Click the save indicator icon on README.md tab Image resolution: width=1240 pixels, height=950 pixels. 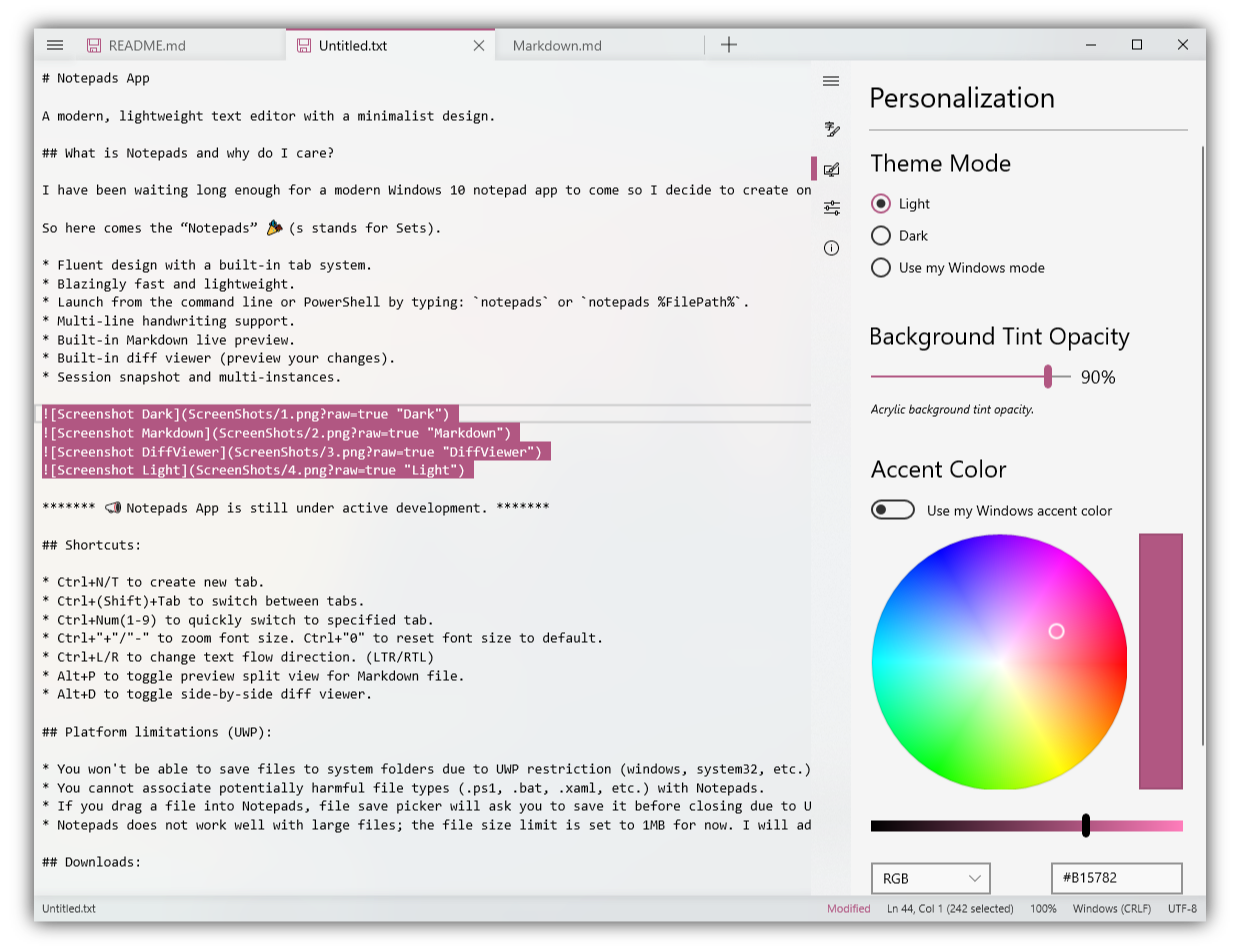pyautogui.click(x=93, y=44)
